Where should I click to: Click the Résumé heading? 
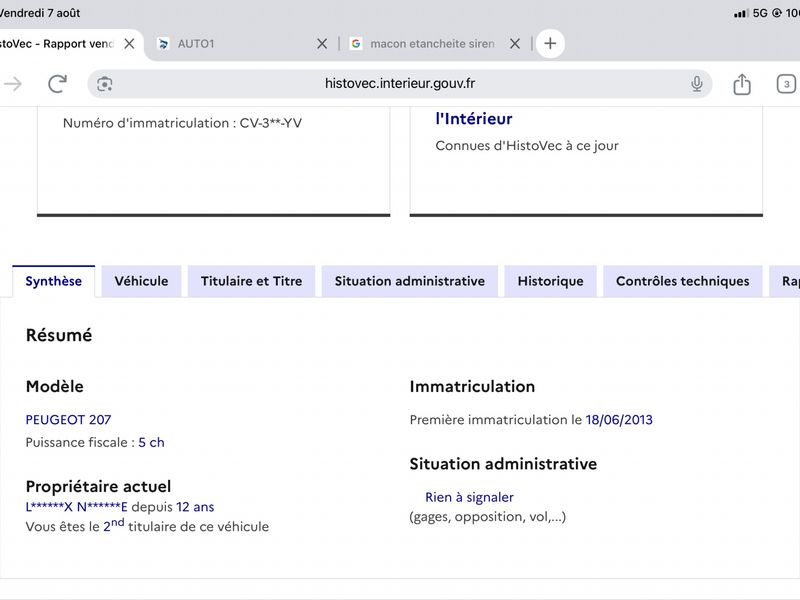[59, 335]
